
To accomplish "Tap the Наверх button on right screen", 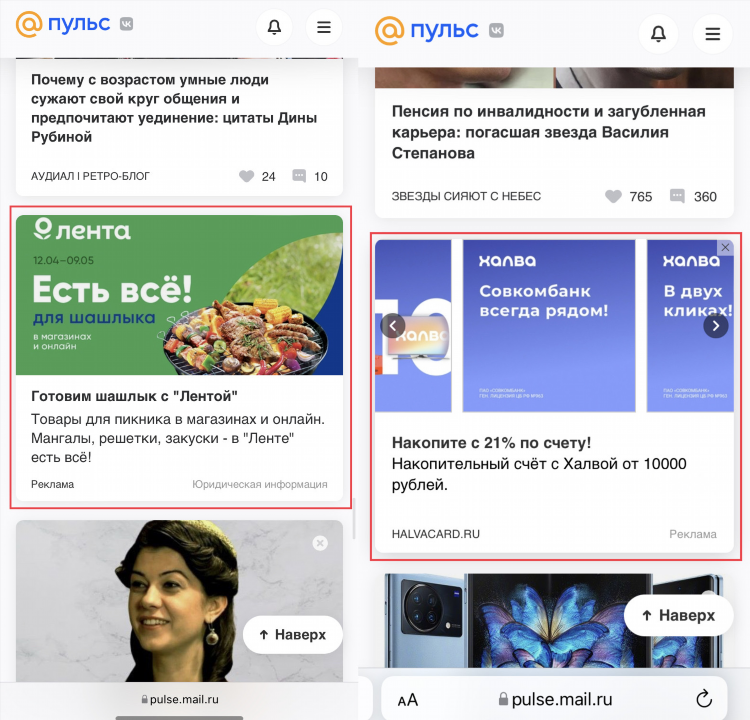I will click(x=679, y=615).
